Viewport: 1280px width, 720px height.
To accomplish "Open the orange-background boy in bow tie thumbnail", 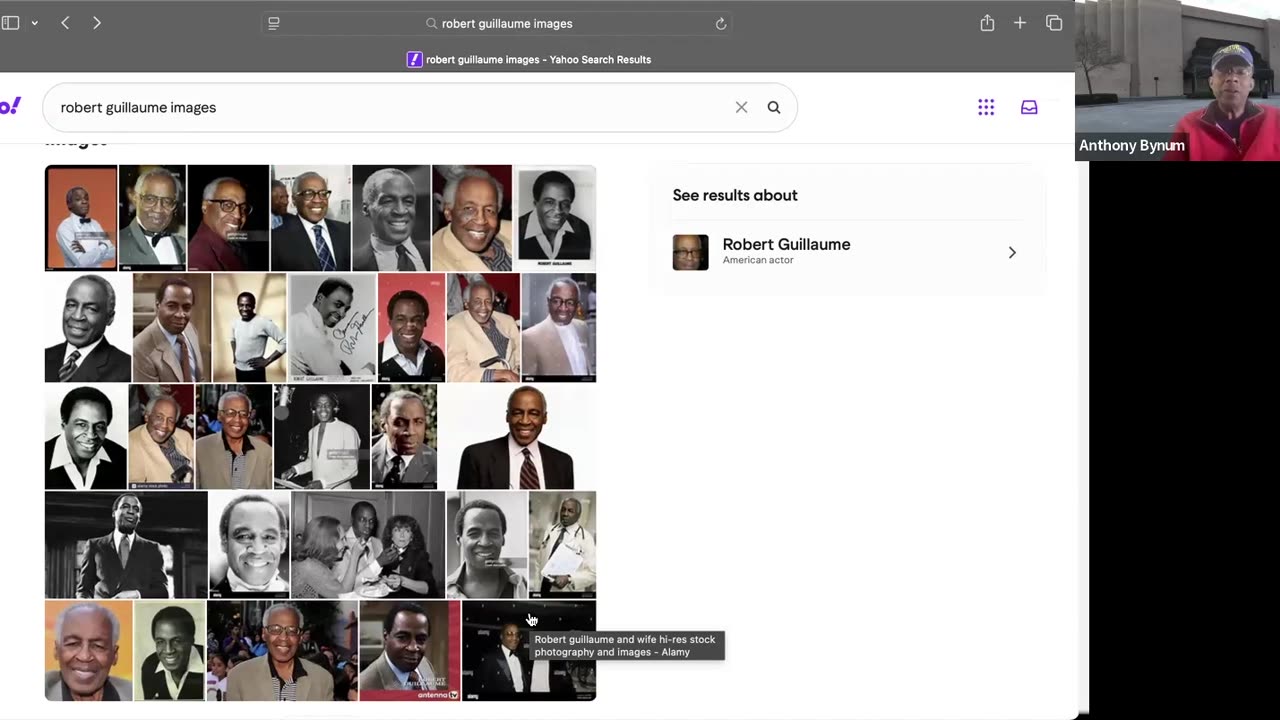I will coord(81,218).
